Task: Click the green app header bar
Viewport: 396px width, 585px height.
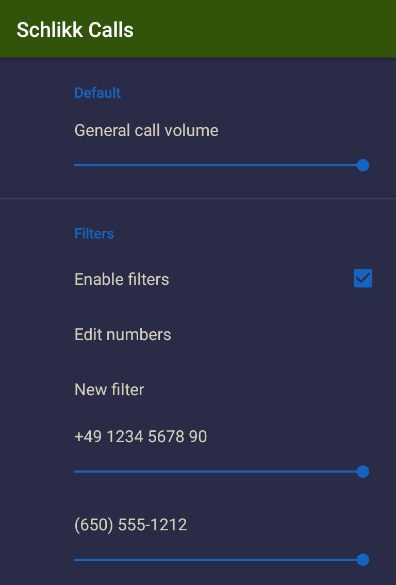Action: pyautogui.click(x=198, y=29)
